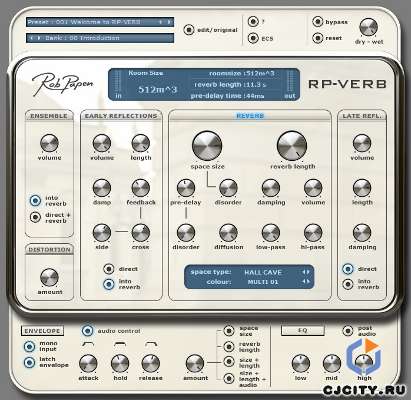Click the Early Reflections length knob
411x400 pixels.
click(x=141, y=143)
